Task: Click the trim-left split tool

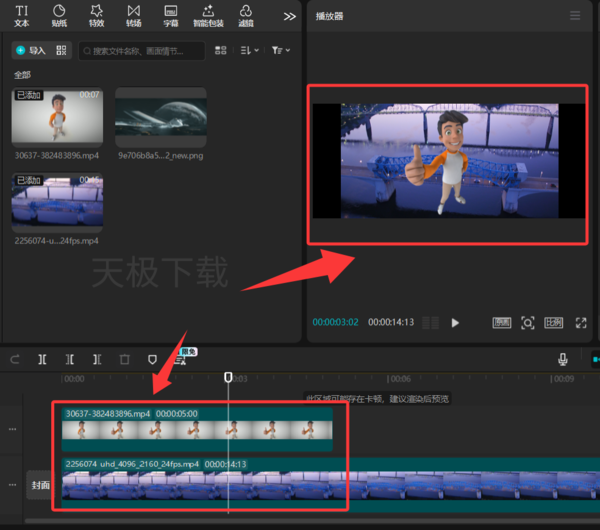Action: [x=70, y=359]
